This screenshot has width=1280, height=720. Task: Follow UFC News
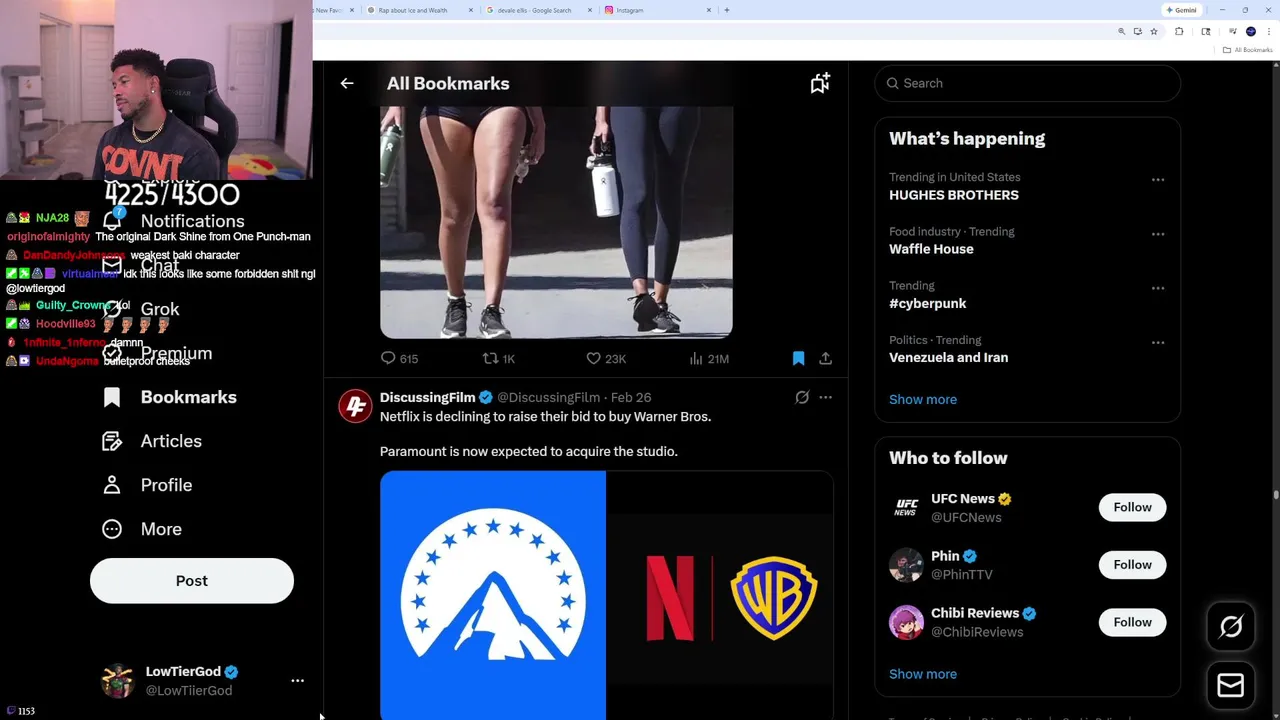click(1132, 507)
